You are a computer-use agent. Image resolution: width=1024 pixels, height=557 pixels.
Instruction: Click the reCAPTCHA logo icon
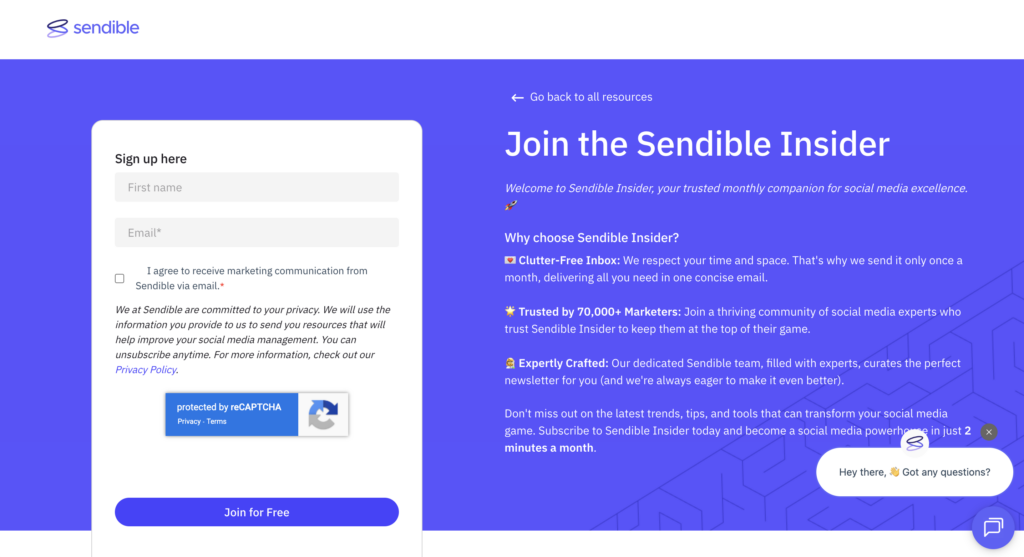[323, 414]
